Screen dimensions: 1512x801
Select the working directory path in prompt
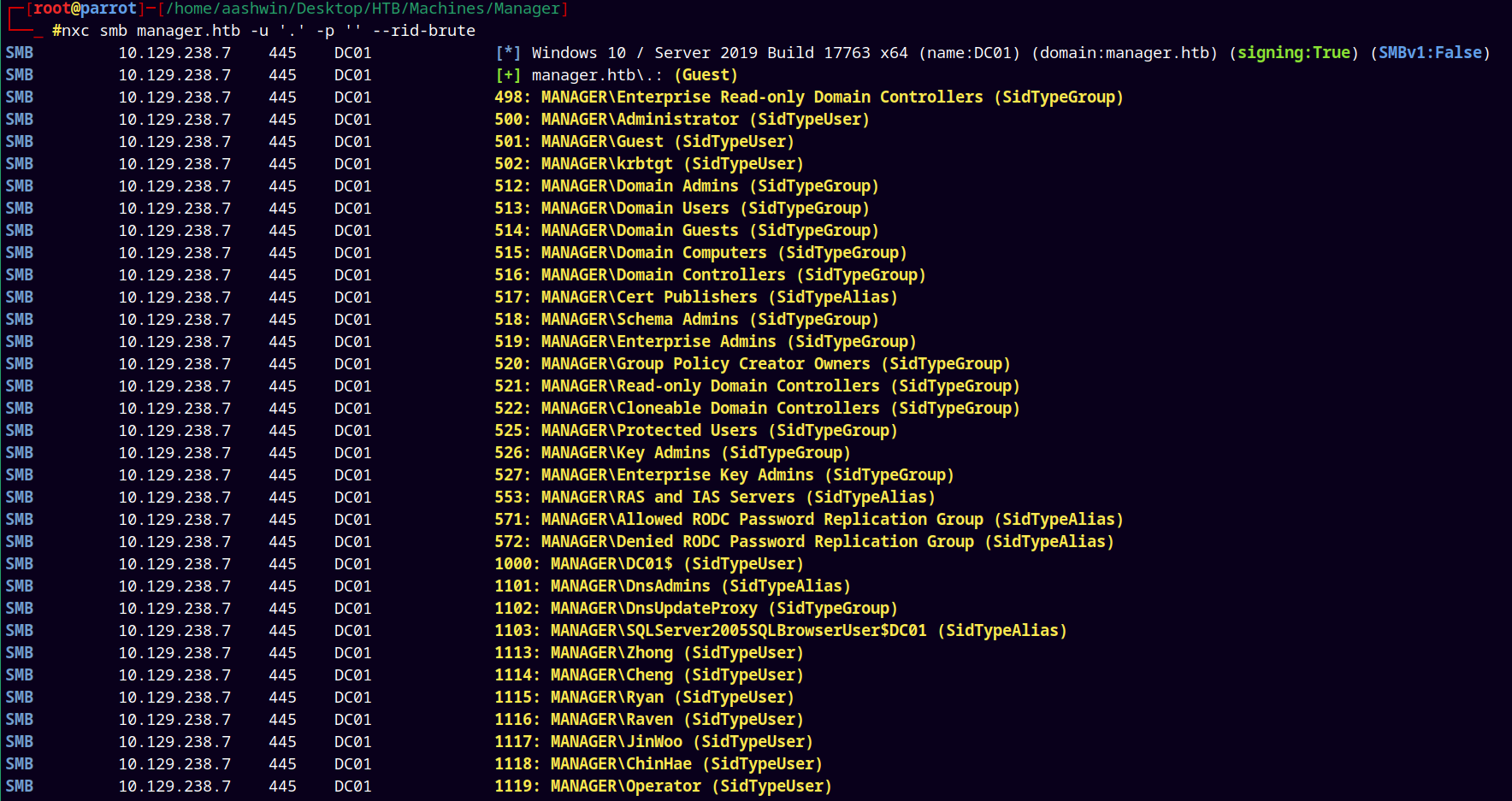[x=363, y=9]
